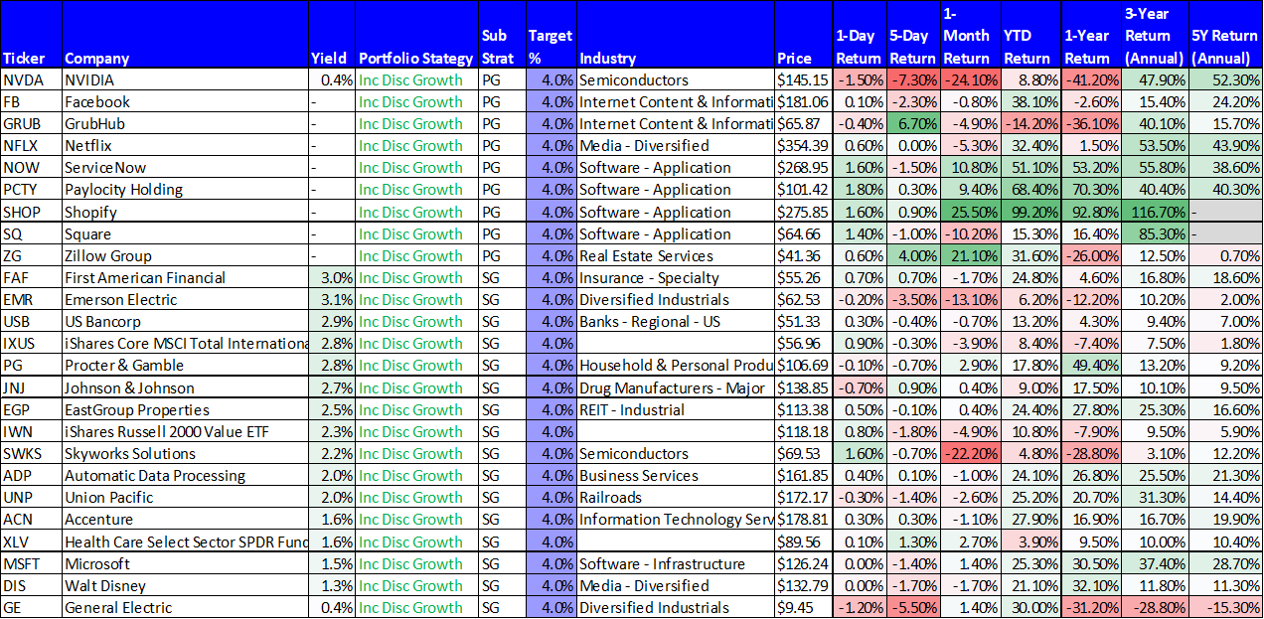Select the Microsoft company cell
The height and width of the screenshot is (619, 1264).
click(x=185, y=564)
